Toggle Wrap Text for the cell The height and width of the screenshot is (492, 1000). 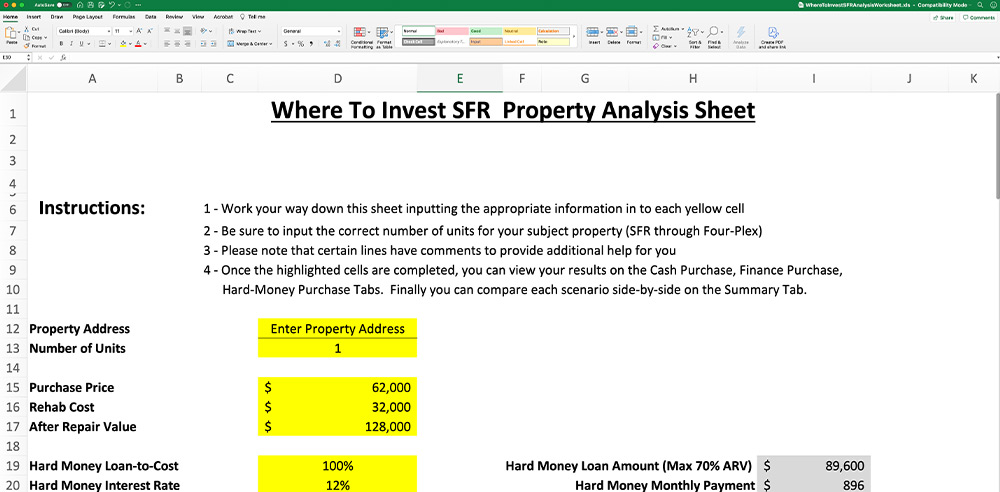244,31
